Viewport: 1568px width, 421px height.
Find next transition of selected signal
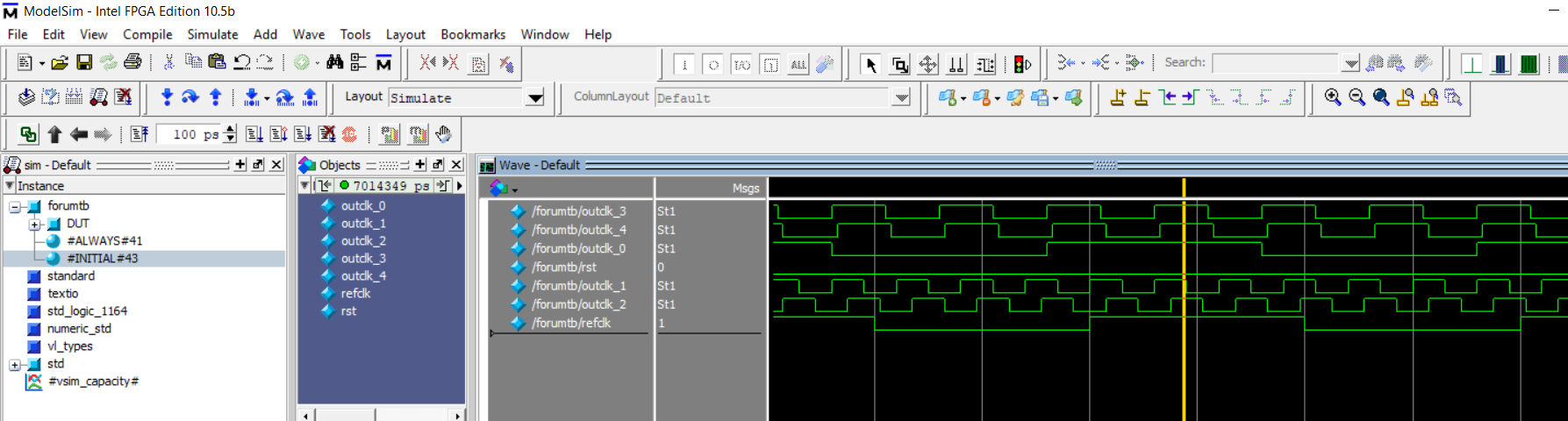point(1190,97)
